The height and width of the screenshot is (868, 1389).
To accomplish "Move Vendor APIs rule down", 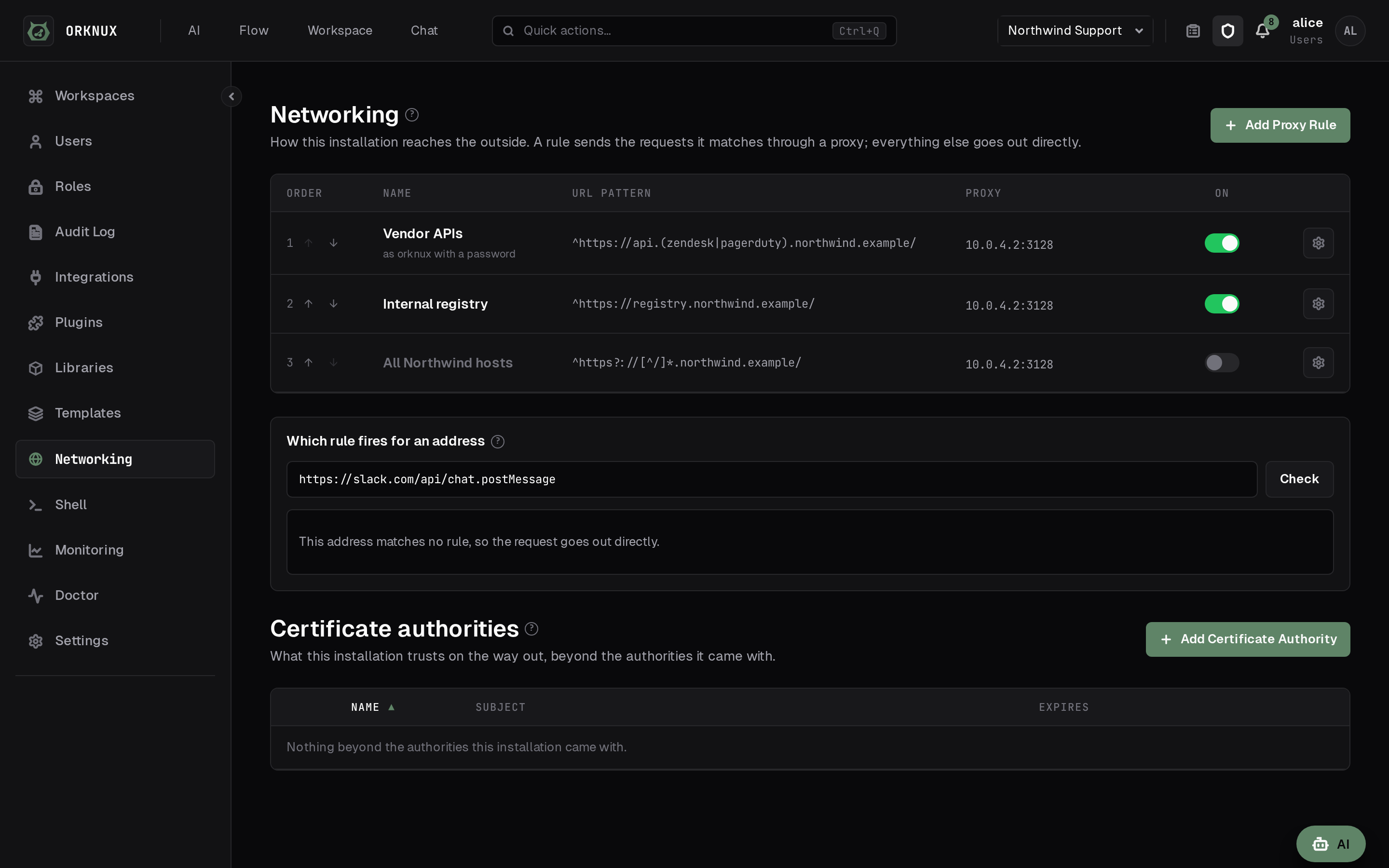I will point(333,243).
